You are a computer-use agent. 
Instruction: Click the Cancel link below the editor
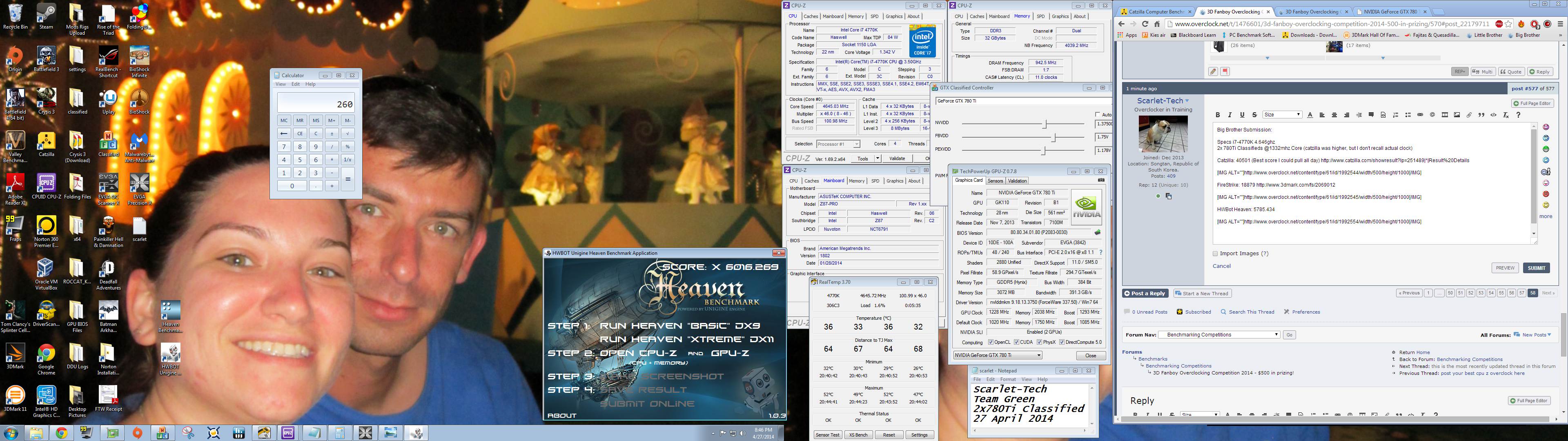[1222, 266]
